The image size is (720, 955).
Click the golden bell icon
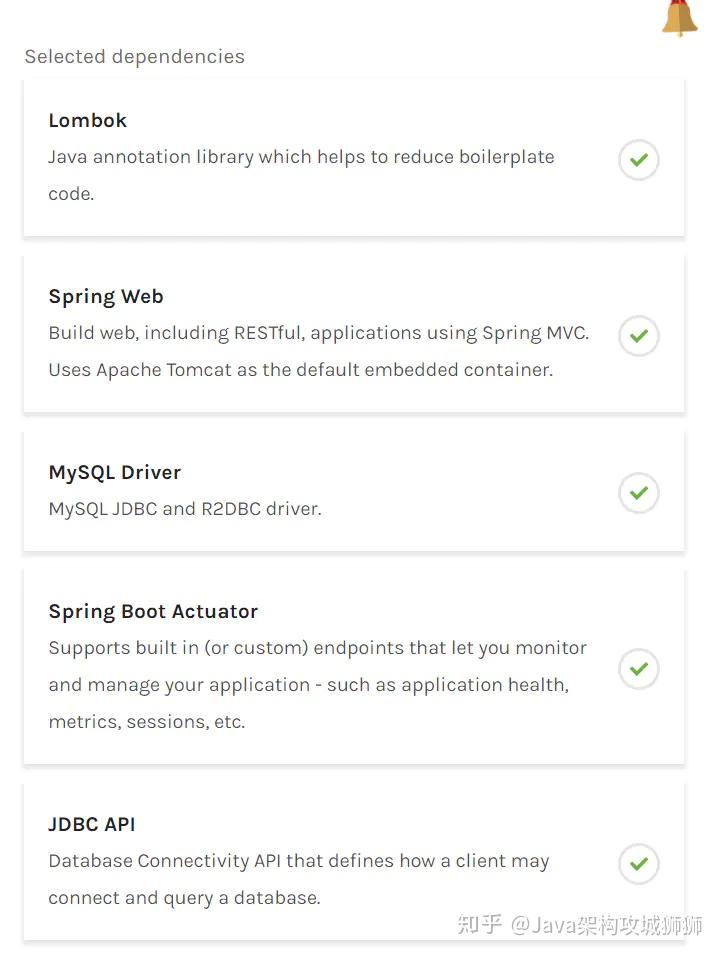(x=680, y=18)
